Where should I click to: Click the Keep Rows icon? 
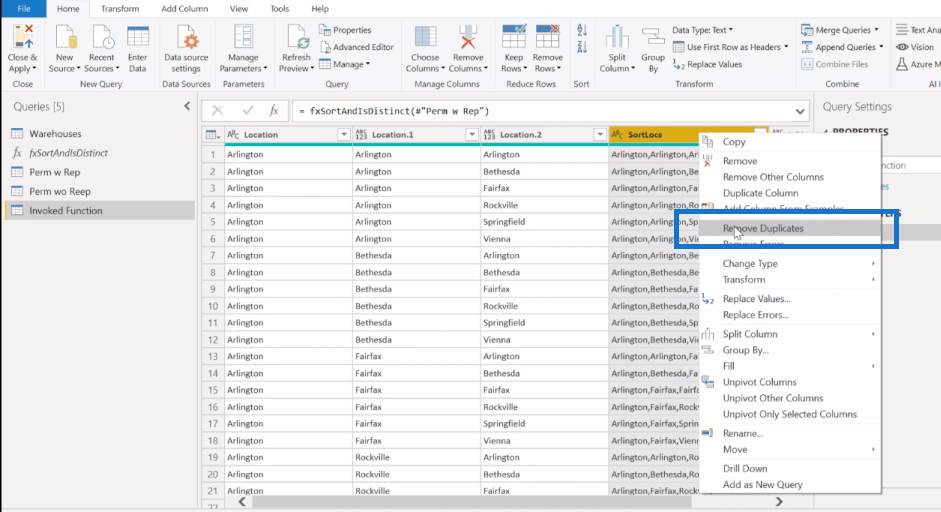(x=514, y=38)
